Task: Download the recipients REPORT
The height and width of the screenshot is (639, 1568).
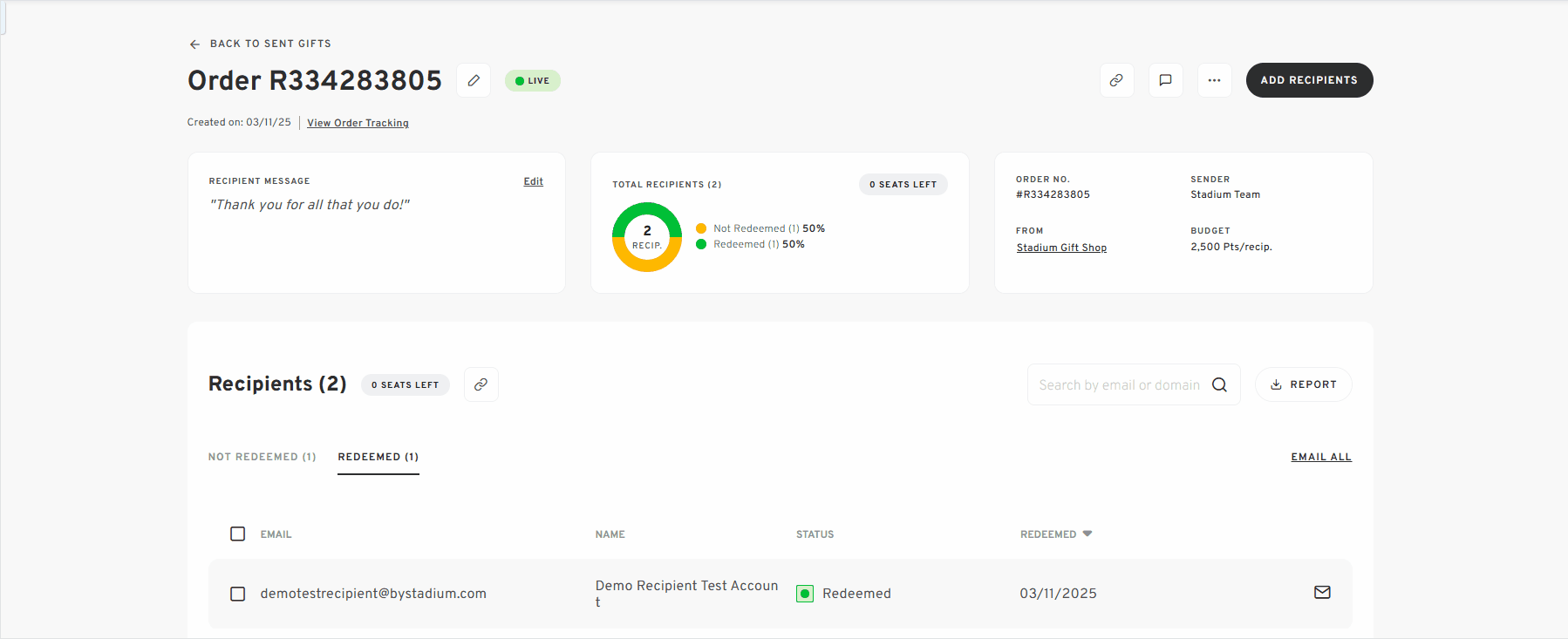Action: 1303,384
